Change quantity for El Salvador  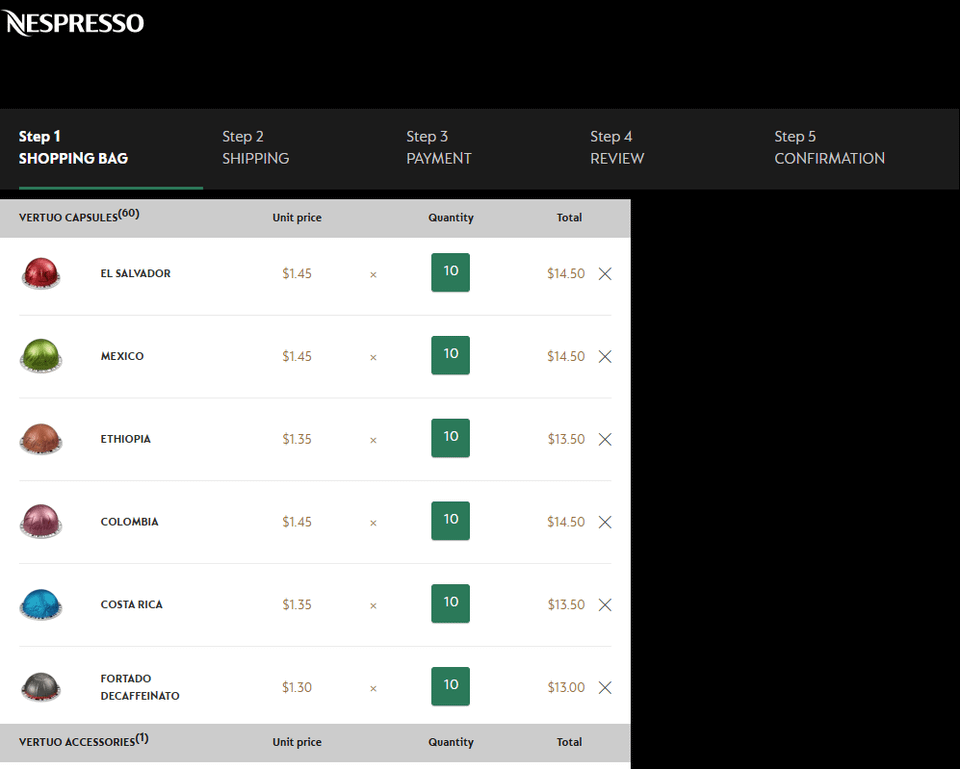click(x=451, y=272)
